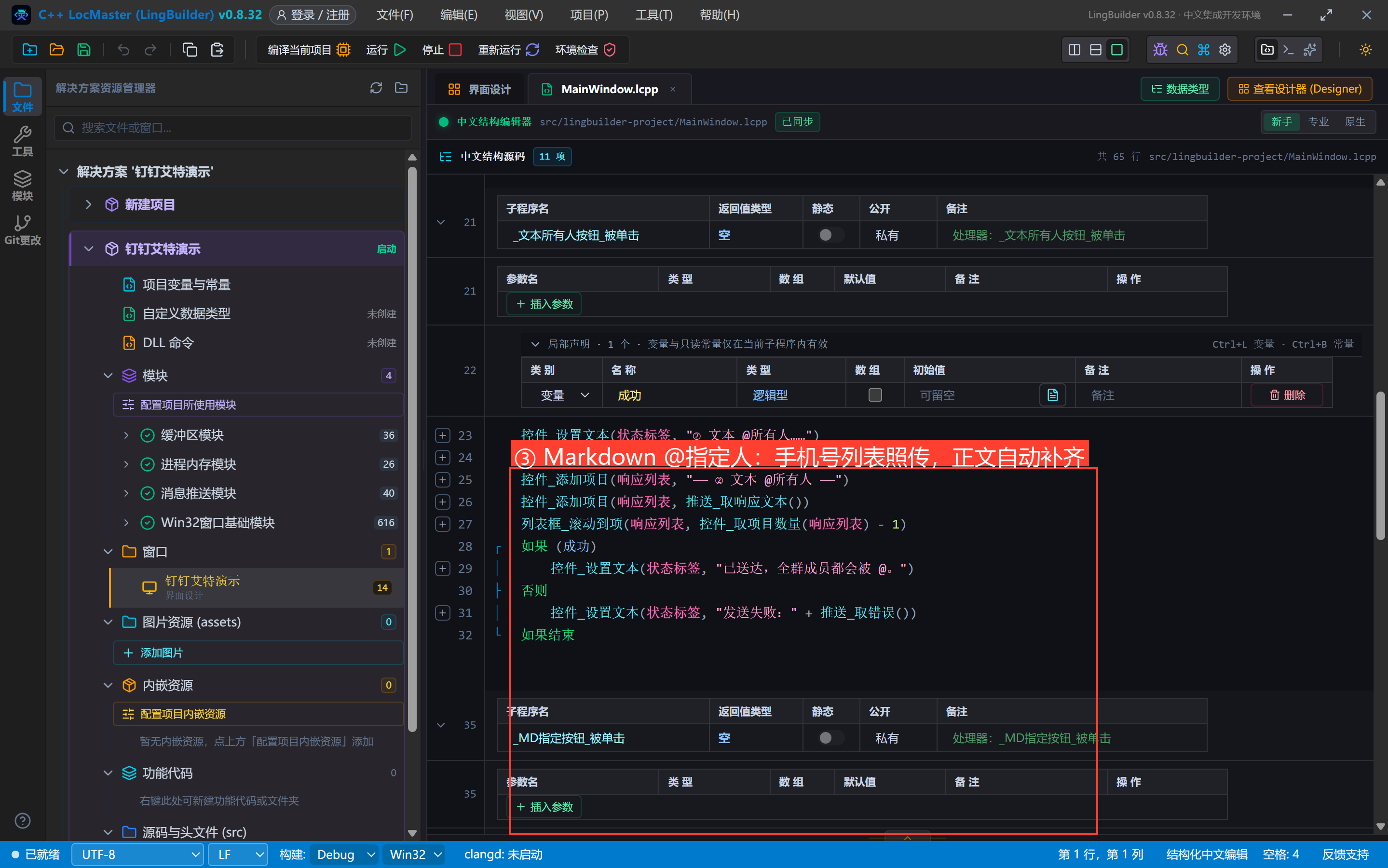This screenshot has width=1388, height=868.
Task: Click the 删除 button for 成功 variable
Action: (x=1287, y=395)
